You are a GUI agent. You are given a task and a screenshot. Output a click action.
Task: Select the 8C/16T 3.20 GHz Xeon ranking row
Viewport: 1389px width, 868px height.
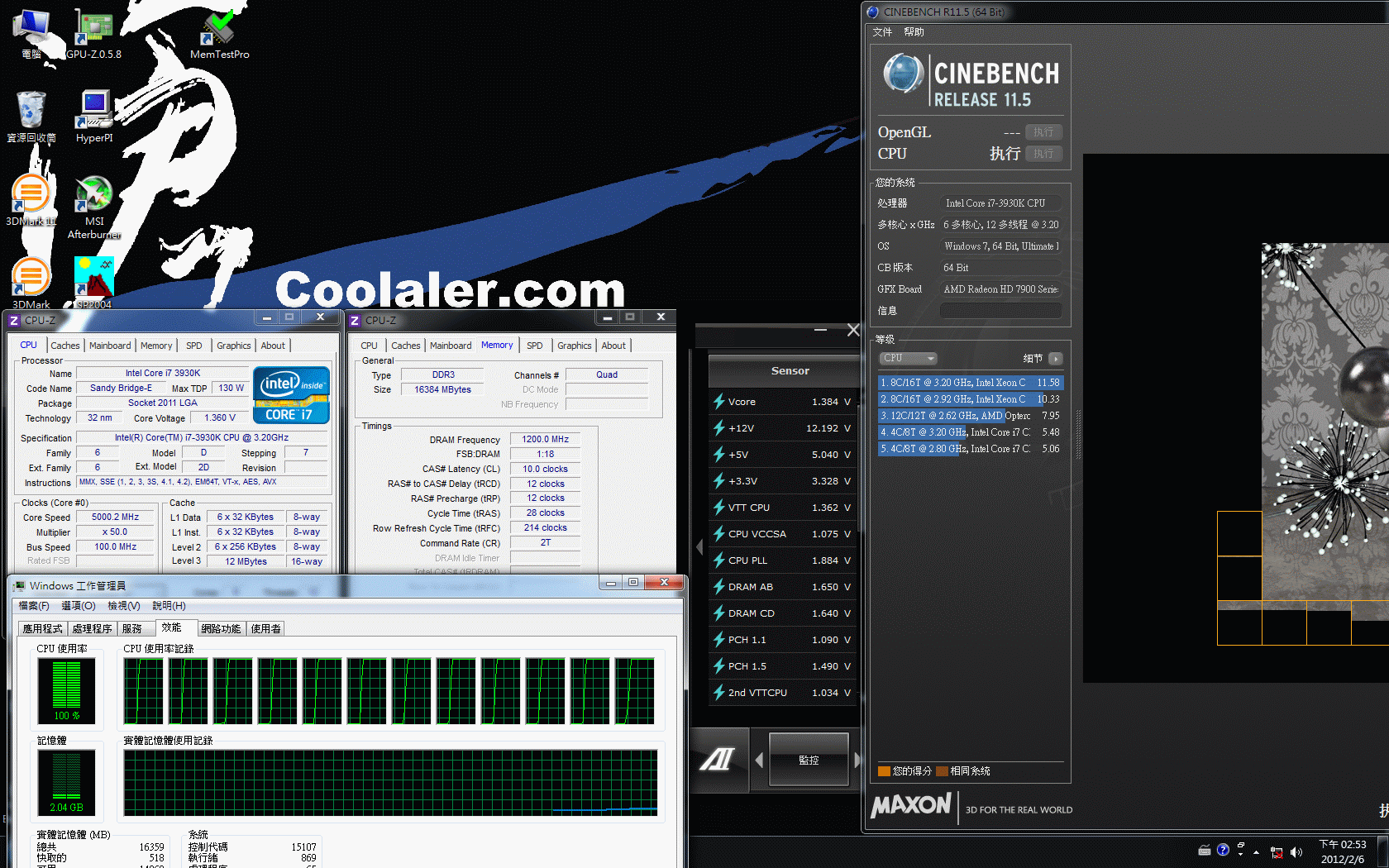tap(970, 383)
